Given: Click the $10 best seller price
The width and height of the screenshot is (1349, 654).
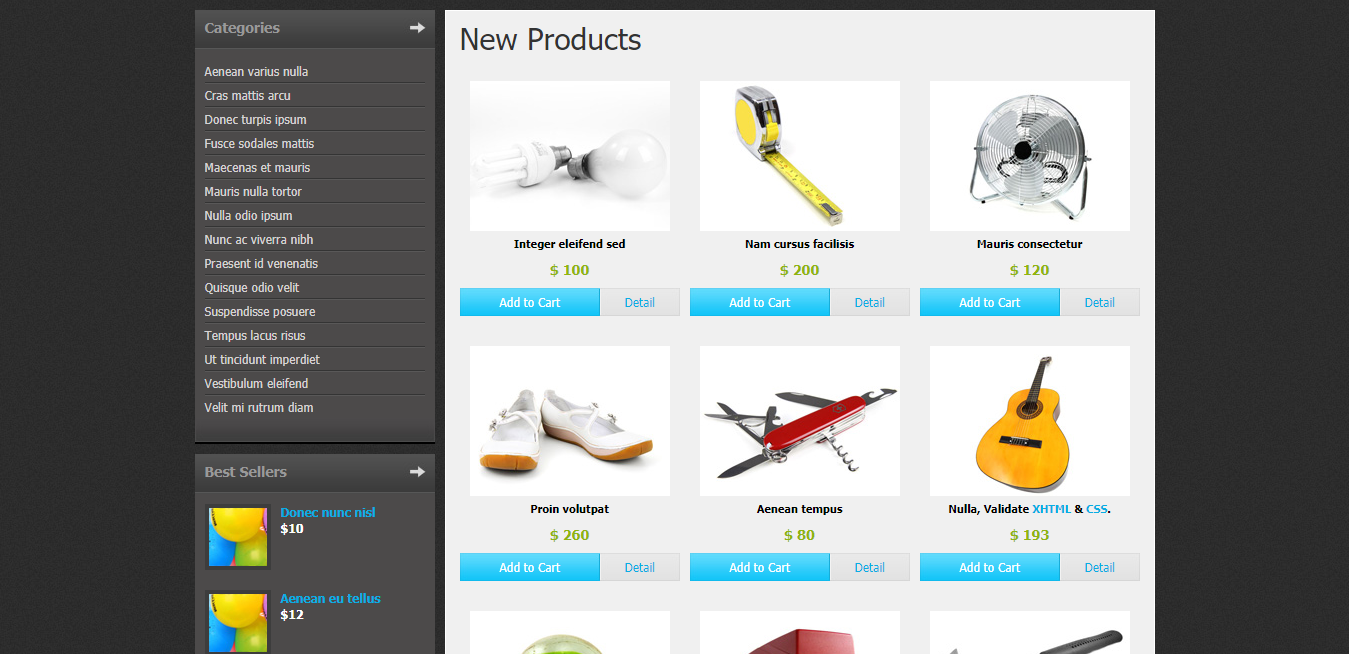Looking at the screenshot, I should click(x=292, y=529).
